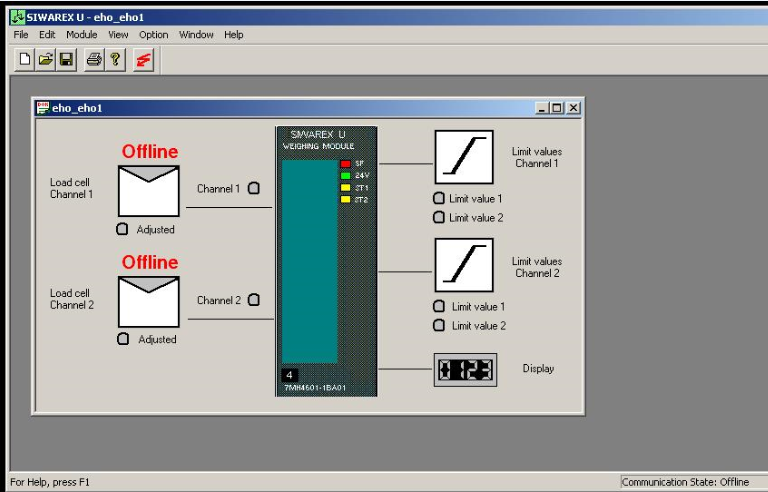Select the Load cell Channel 2 scale icon
Screen dimensions: 768x492
pyautogui.click(x=148, y=301)
